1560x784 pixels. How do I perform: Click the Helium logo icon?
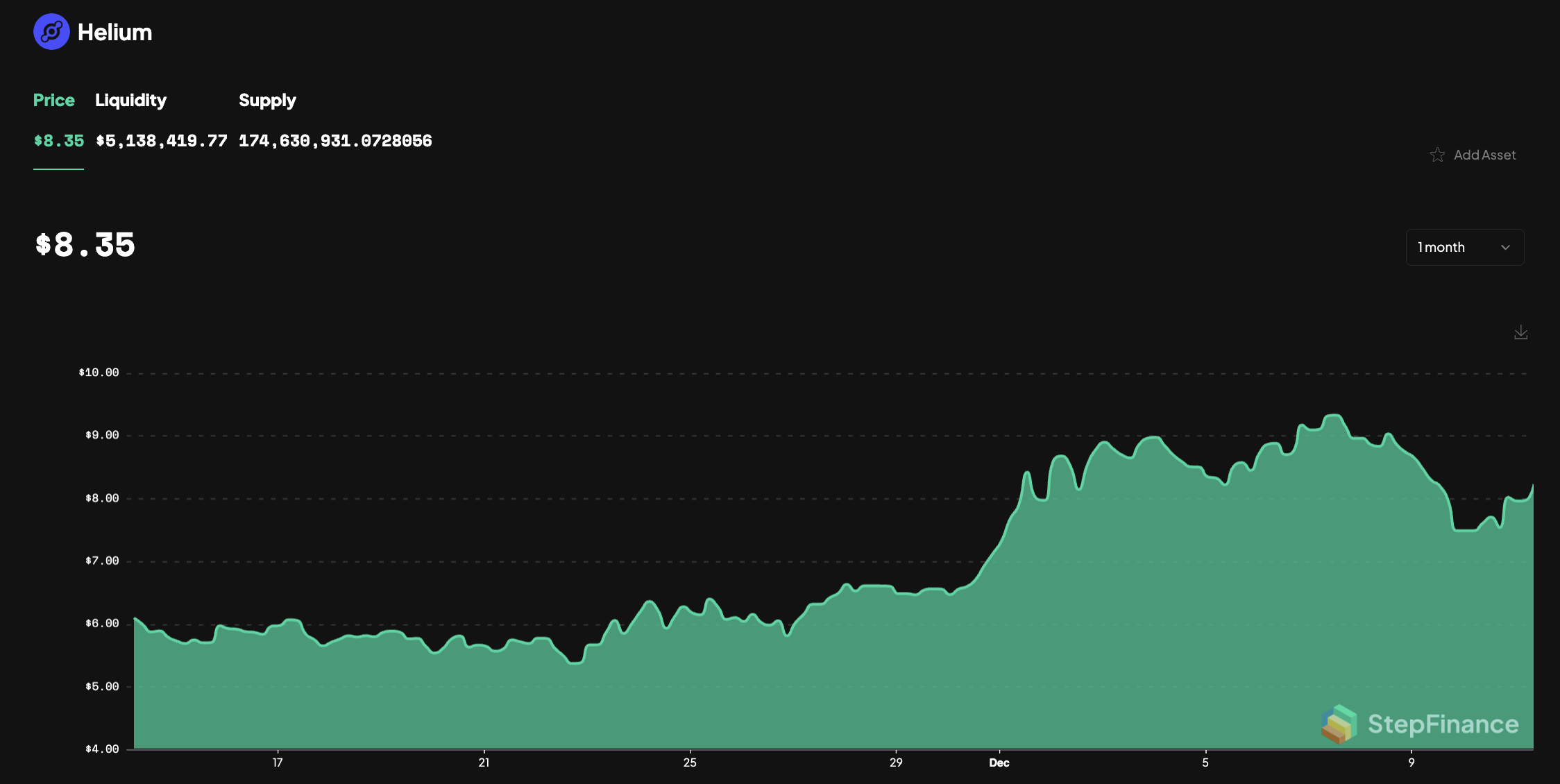(x=51, y=31)
